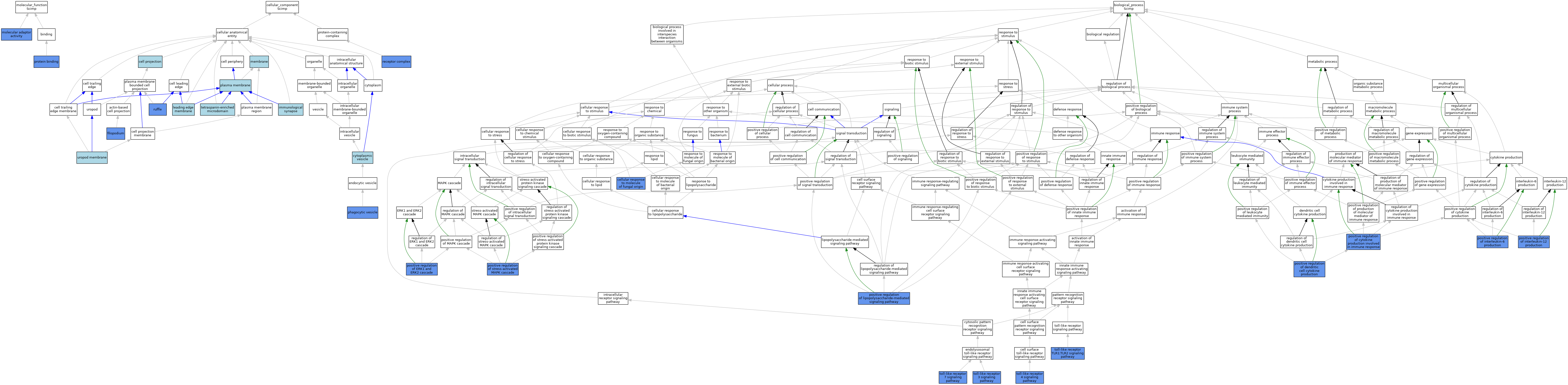Click the 'protein binding' node
Viewport: 1568px width, 385px height.
pos(46,61)
